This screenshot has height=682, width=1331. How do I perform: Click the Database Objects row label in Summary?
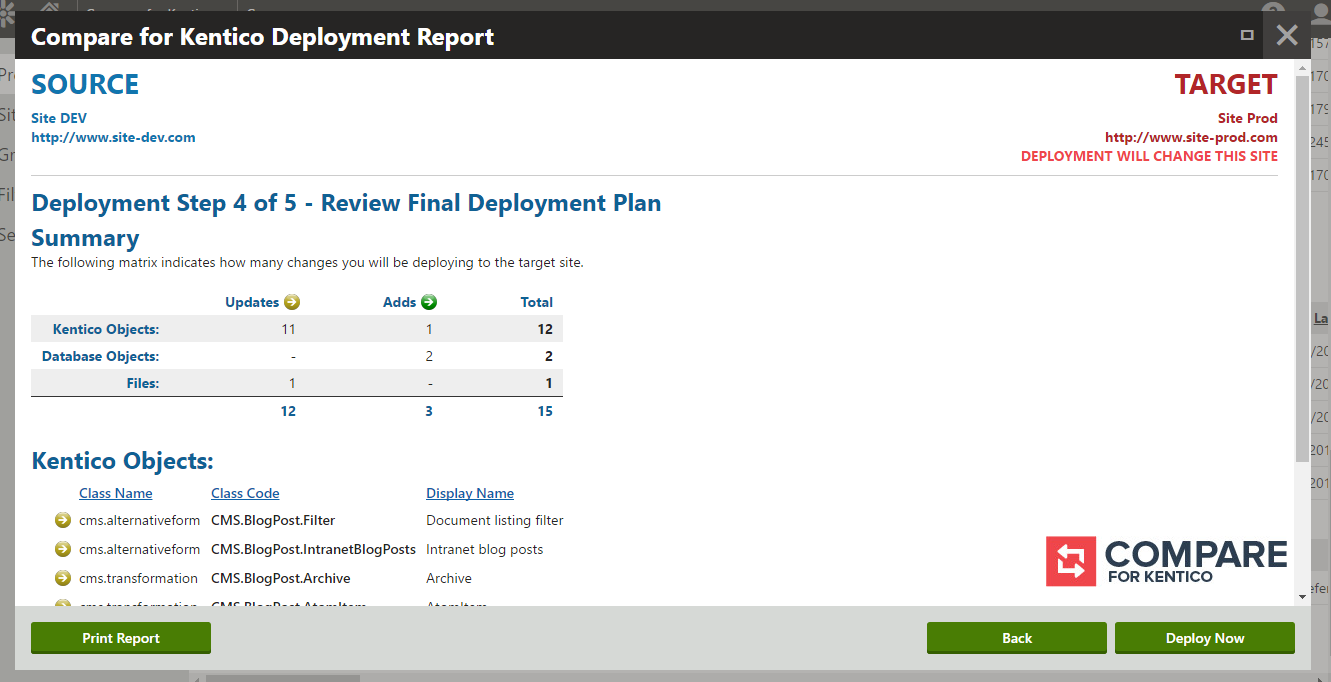[x=101, y=356]
